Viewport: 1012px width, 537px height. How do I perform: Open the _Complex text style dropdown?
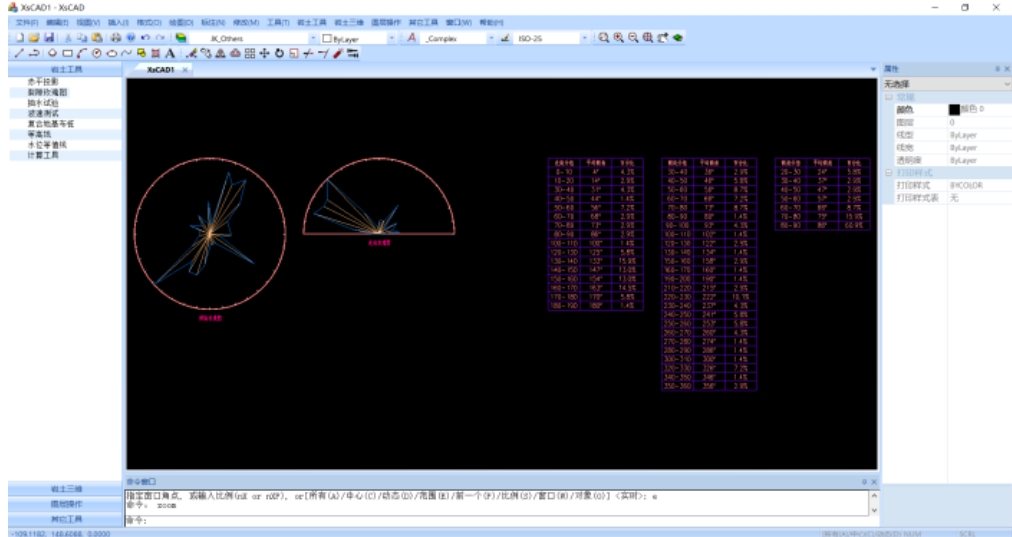point(491,39)
